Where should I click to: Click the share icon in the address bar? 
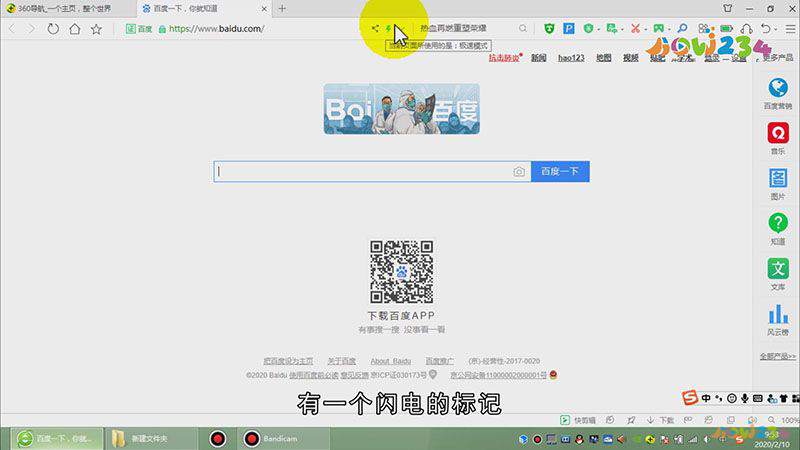tap(375, 29)
